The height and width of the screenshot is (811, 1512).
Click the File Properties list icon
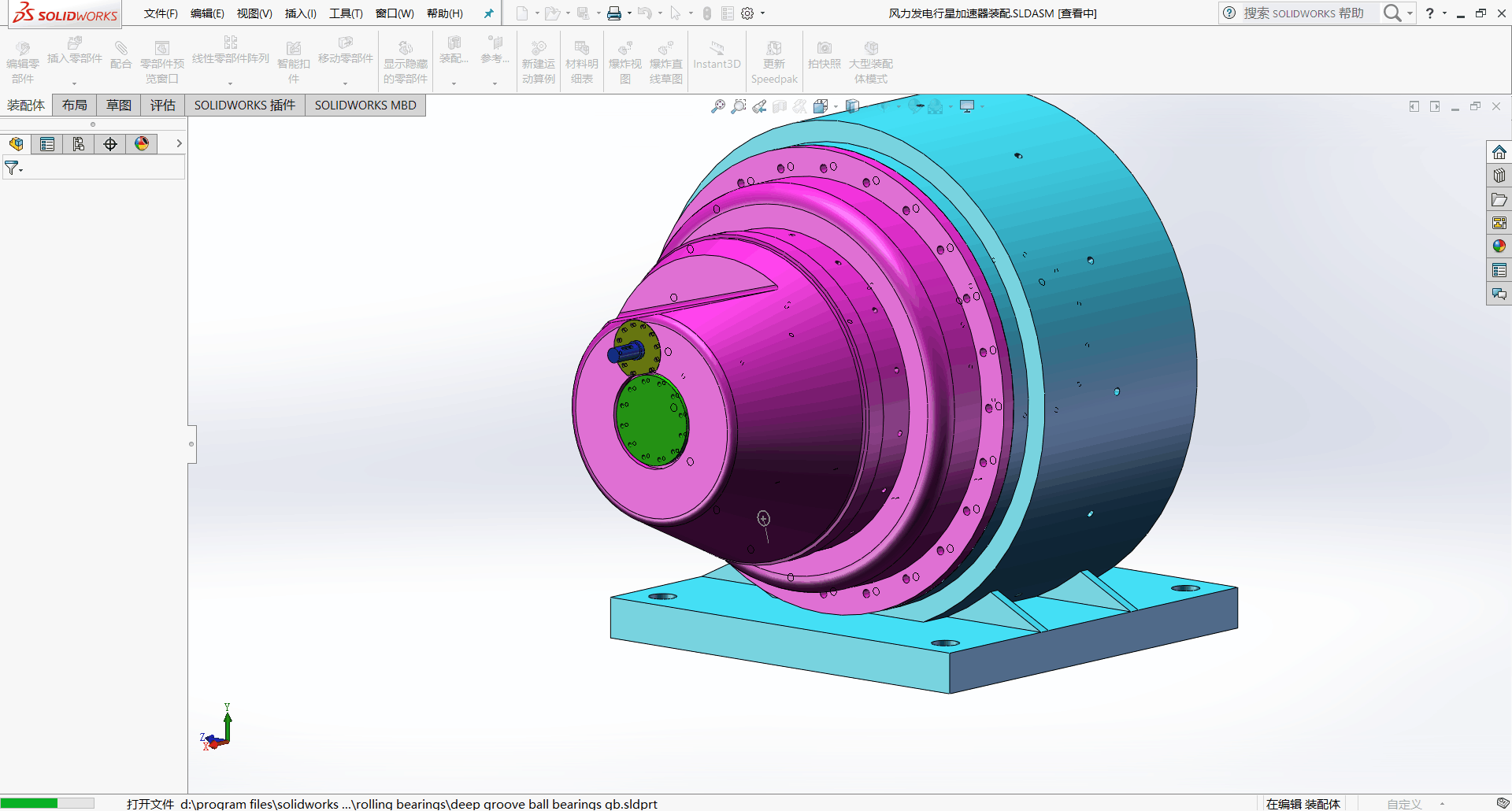tap(728, 13)
